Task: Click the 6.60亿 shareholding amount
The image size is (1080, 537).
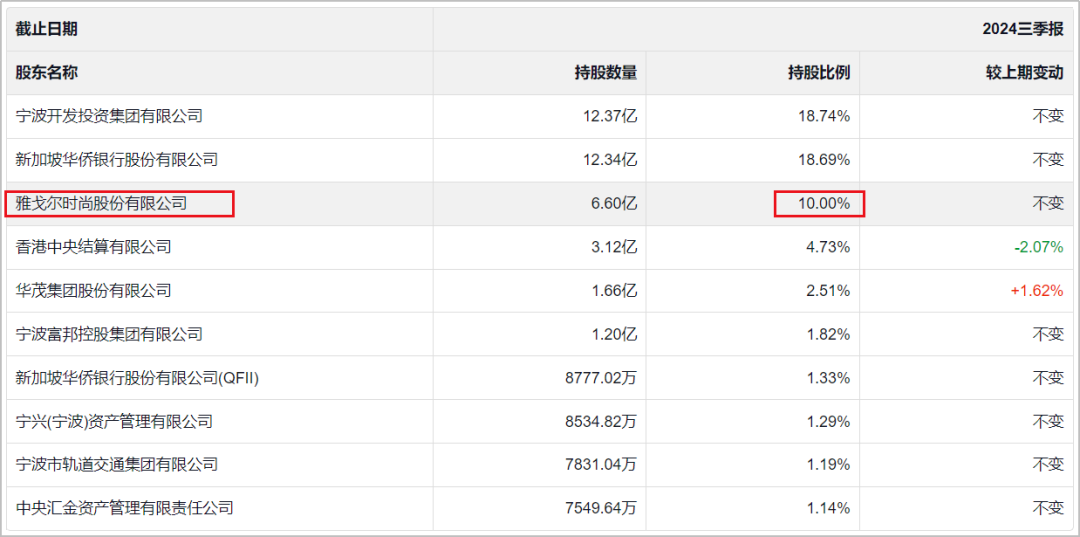Action: click(614, 204)
